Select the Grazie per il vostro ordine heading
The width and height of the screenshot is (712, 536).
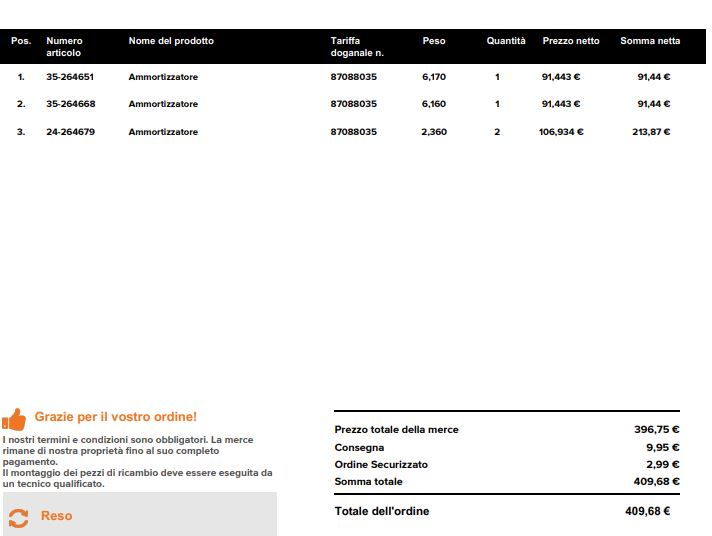[116, 417]
